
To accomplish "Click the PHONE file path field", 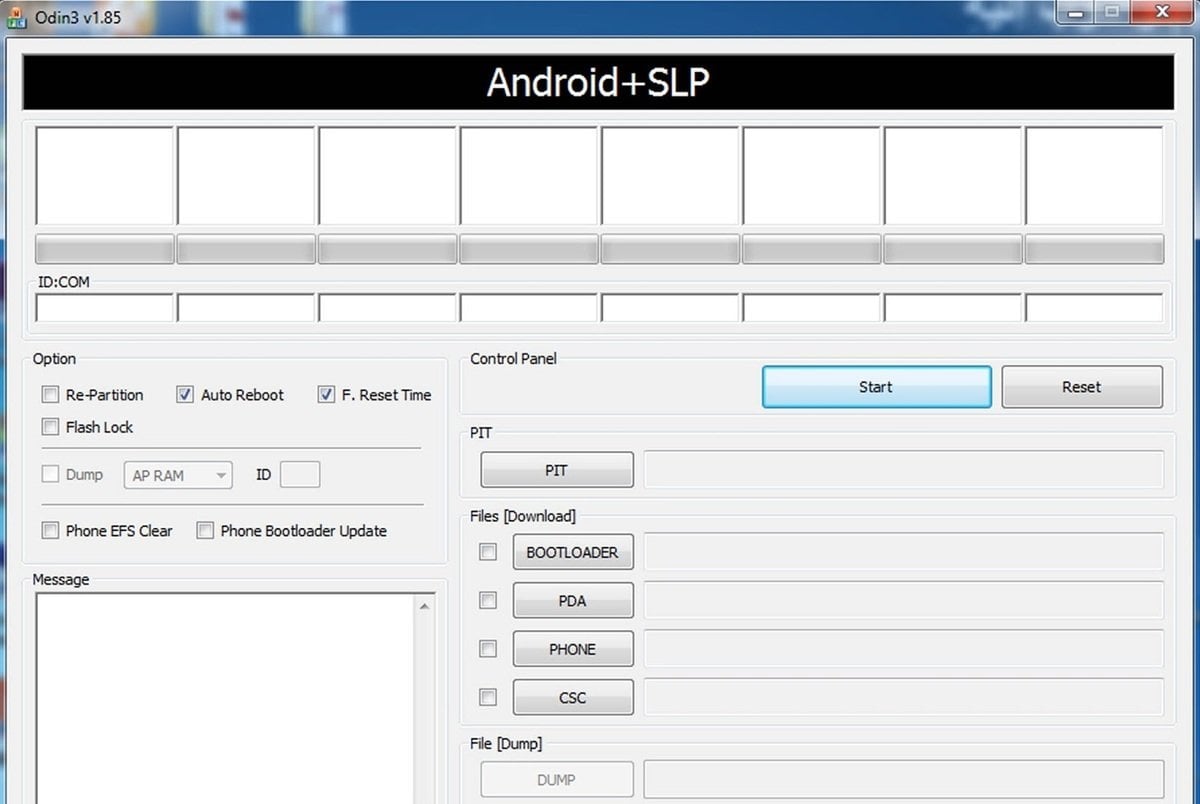I will [x=904, y=649].
